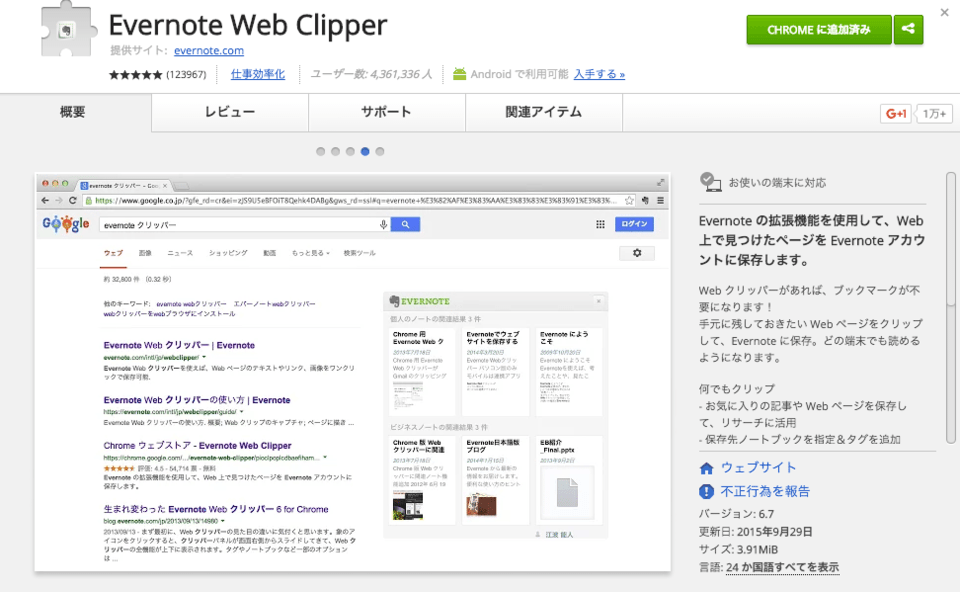This screenshot has width=960, height=592.
Task: Click the device compatibility icon
Action: tap(710, 182)
